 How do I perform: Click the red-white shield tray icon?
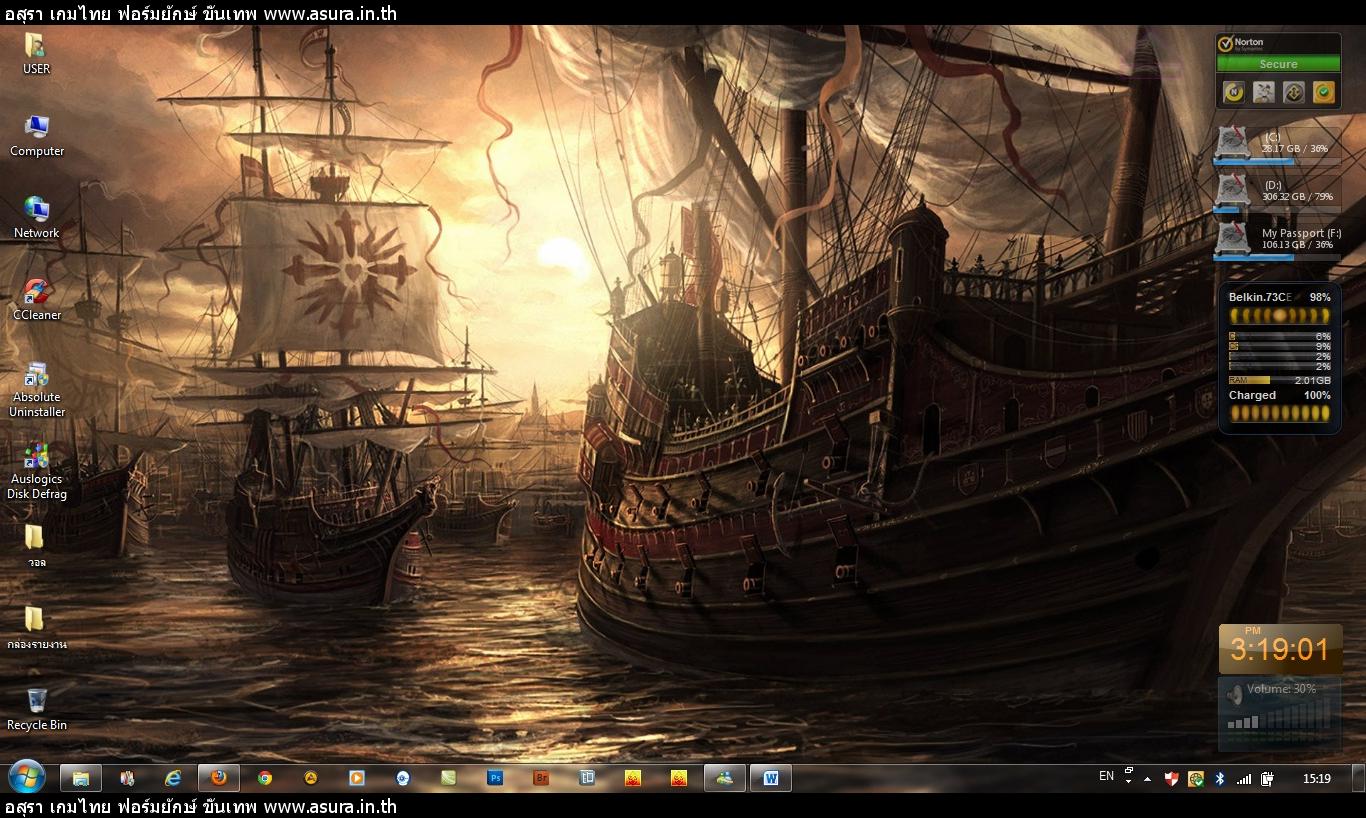click(1171, 778)
